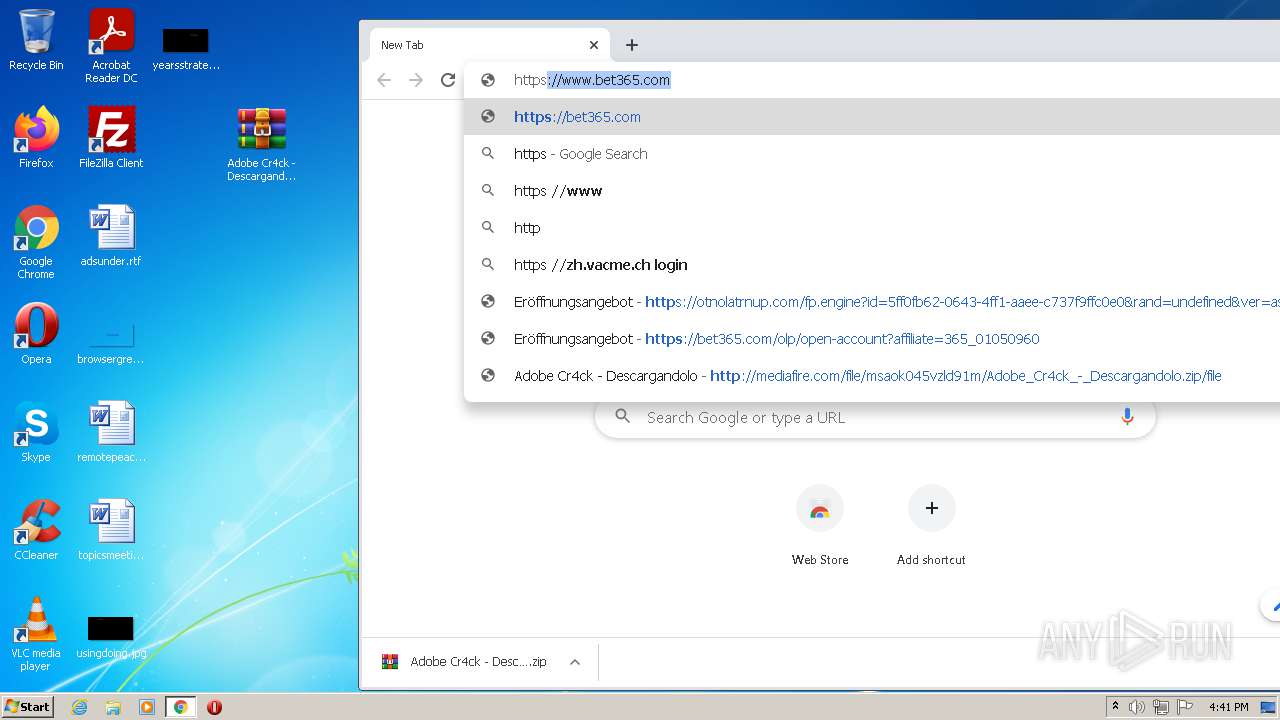Select the 'https //zh.vacme.ch login' suggestion
The height and width of the screenshot is (720, 1280).
[x=872, y=265]
